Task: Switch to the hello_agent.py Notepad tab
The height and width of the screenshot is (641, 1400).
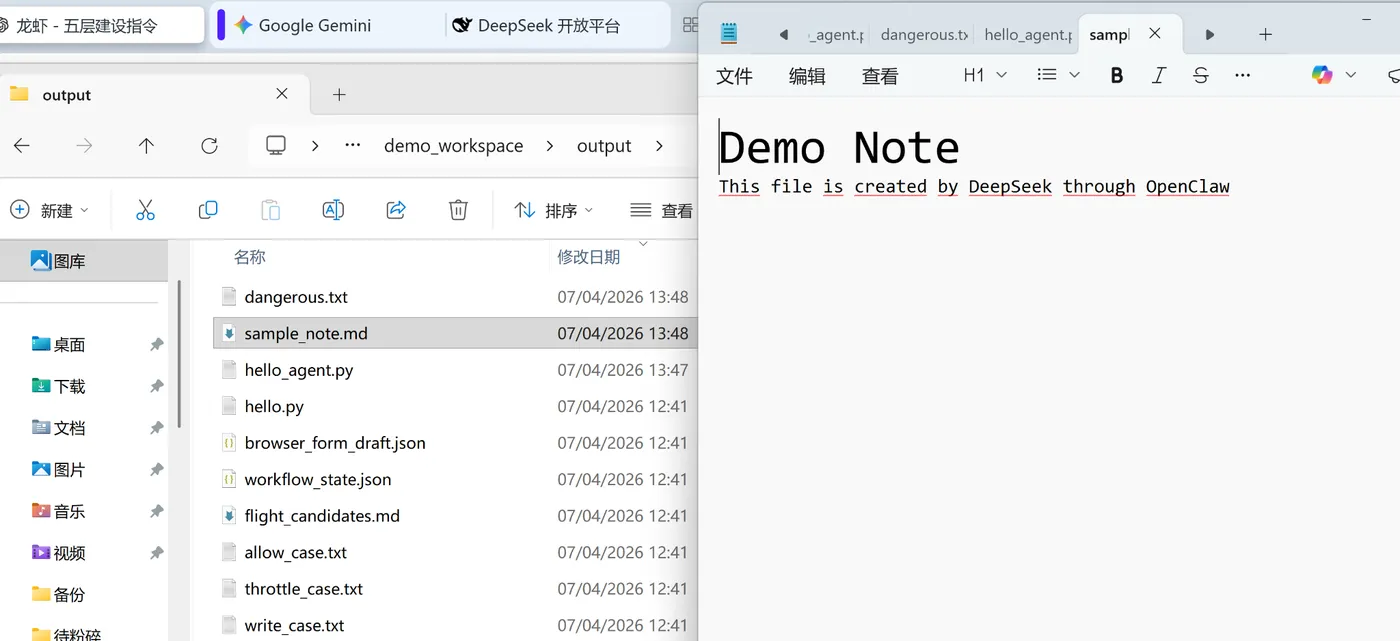Action: pos(1028,34)
